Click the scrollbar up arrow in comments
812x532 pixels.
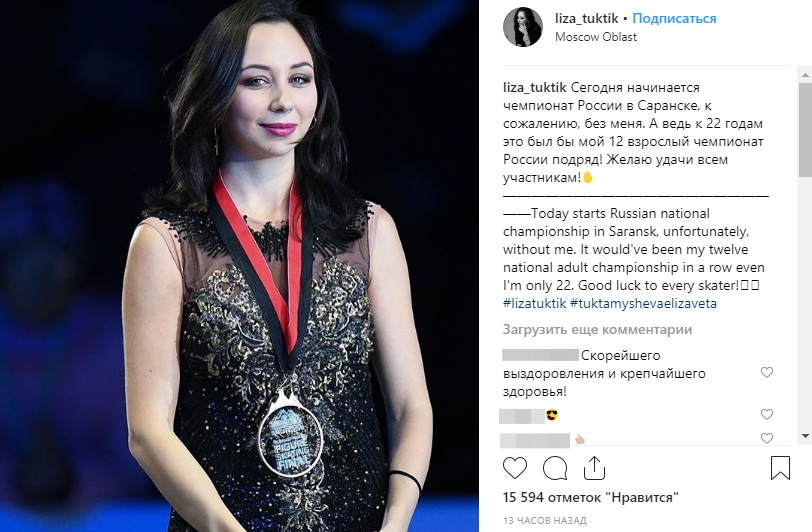coord(805,75)
